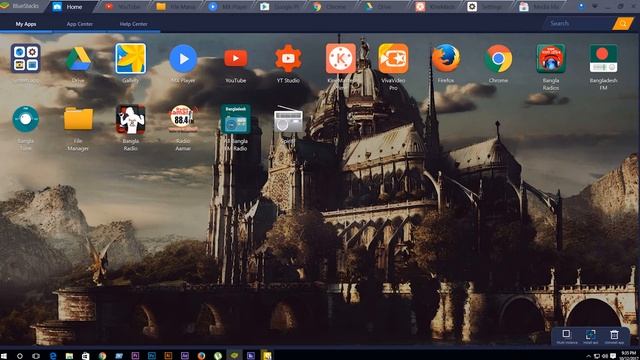The image size is (640, 360).
Task: Launch the VivaVideo Pro app
Action: click(x=393, y=58)
